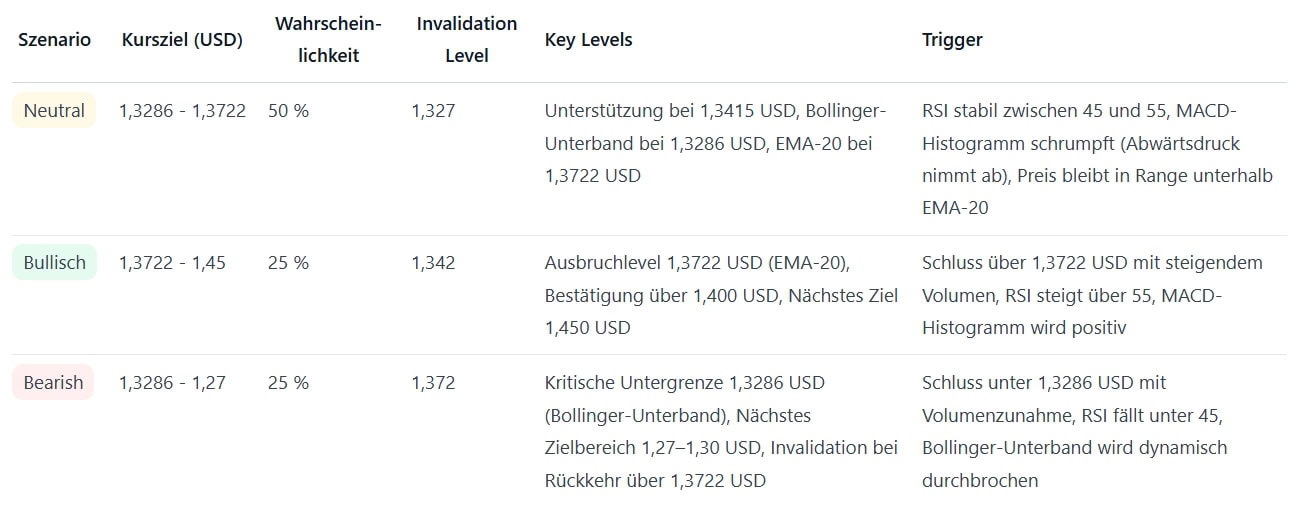This screenshot has width=1316, height=508.
Task: Select the Key Levels column header
Action: [588, 40]
